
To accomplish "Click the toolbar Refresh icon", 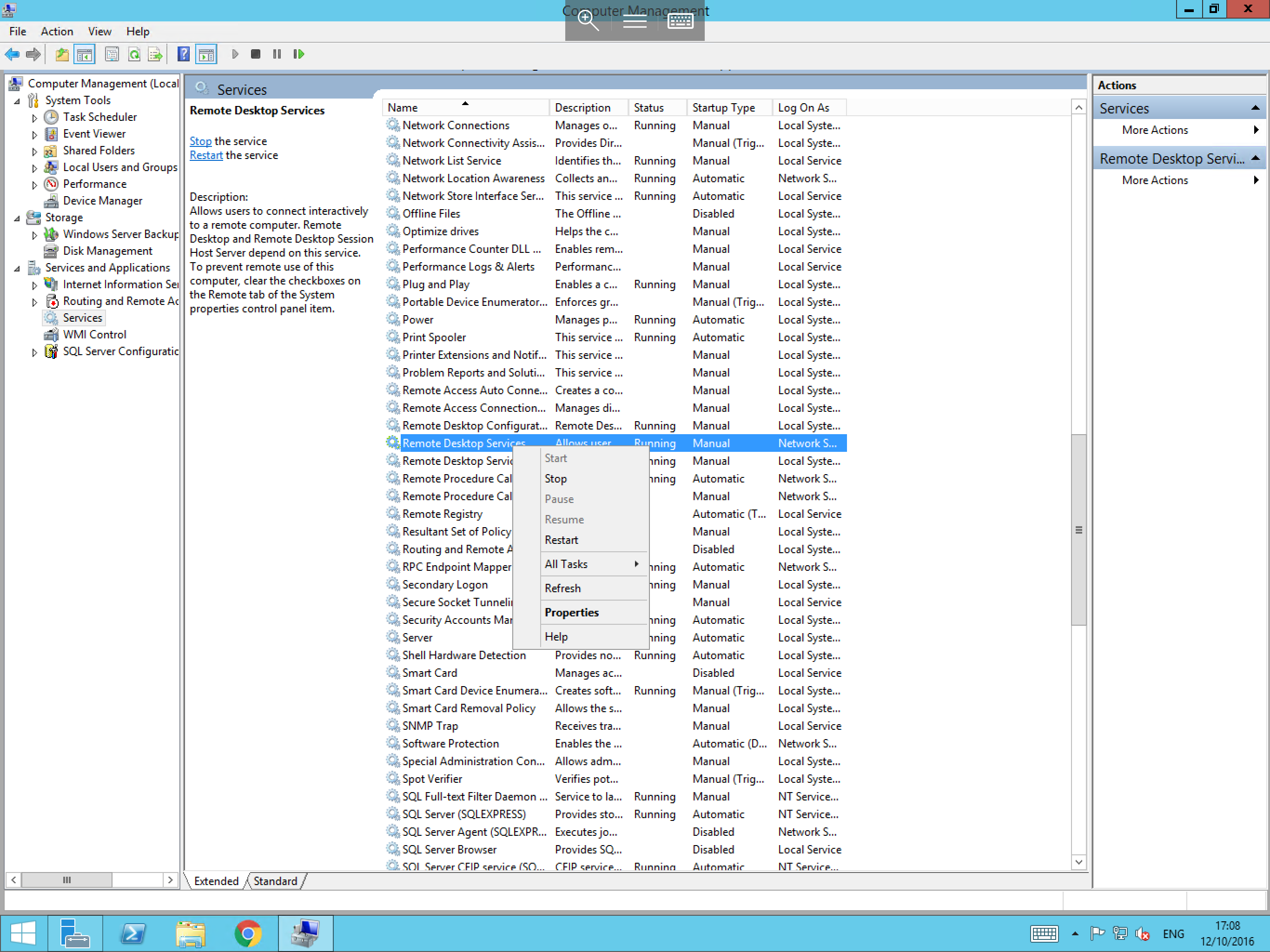I will coord(134,54).
